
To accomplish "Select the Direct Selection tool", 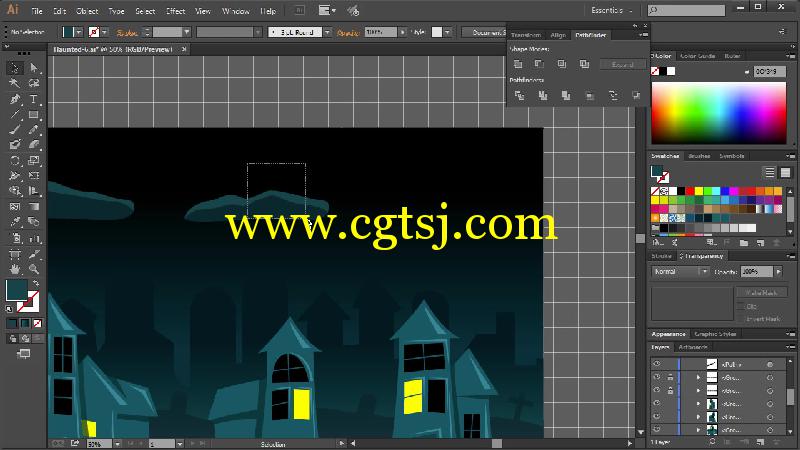I will [34, 68].
